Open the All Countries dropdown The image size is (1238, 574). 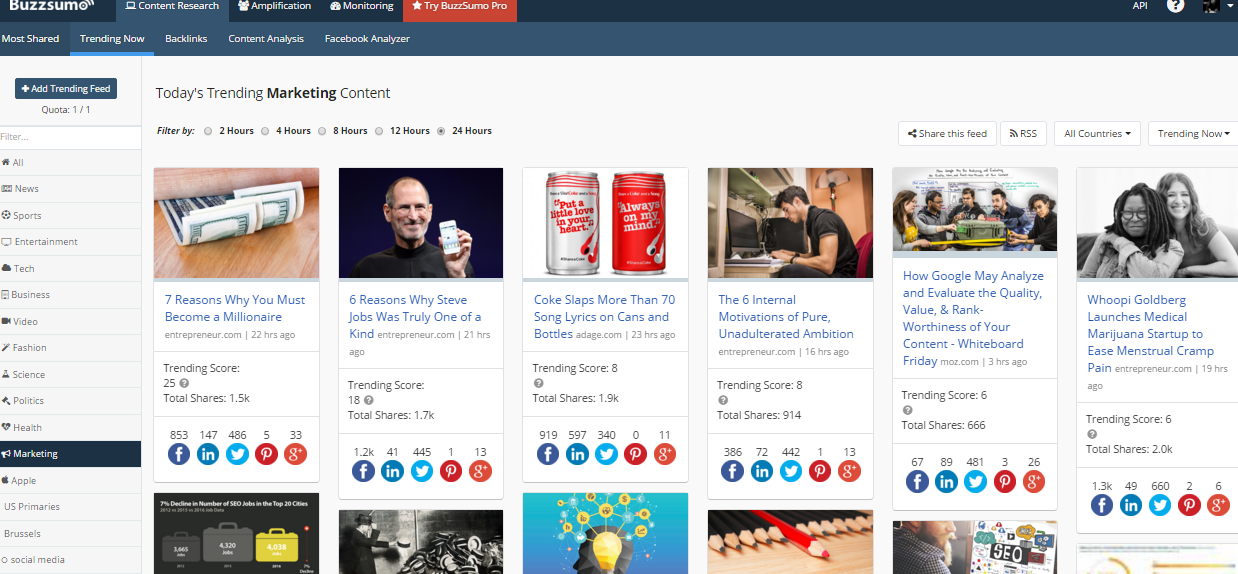click(x=1097, y=133)
